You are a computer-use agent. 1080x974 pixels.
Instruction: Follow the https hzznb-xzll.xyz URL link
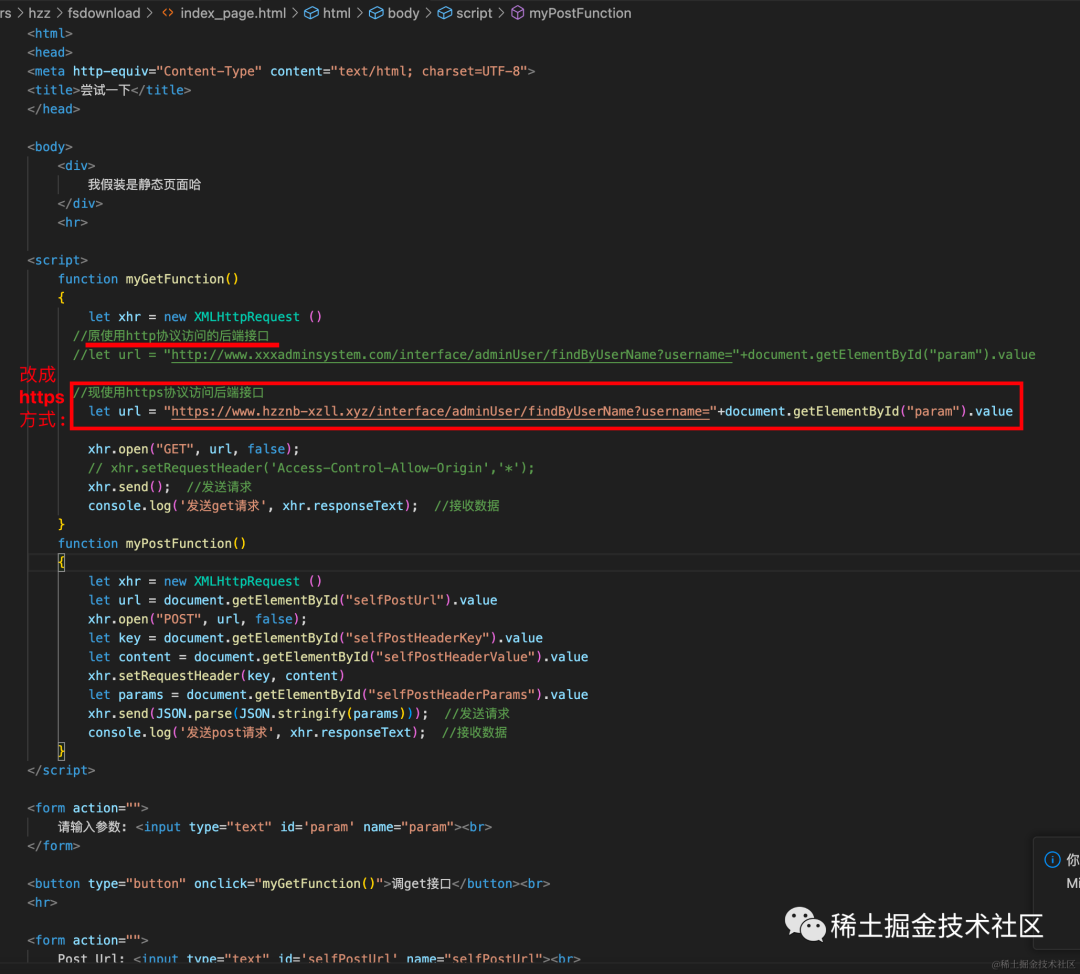[x=439, y=411]
